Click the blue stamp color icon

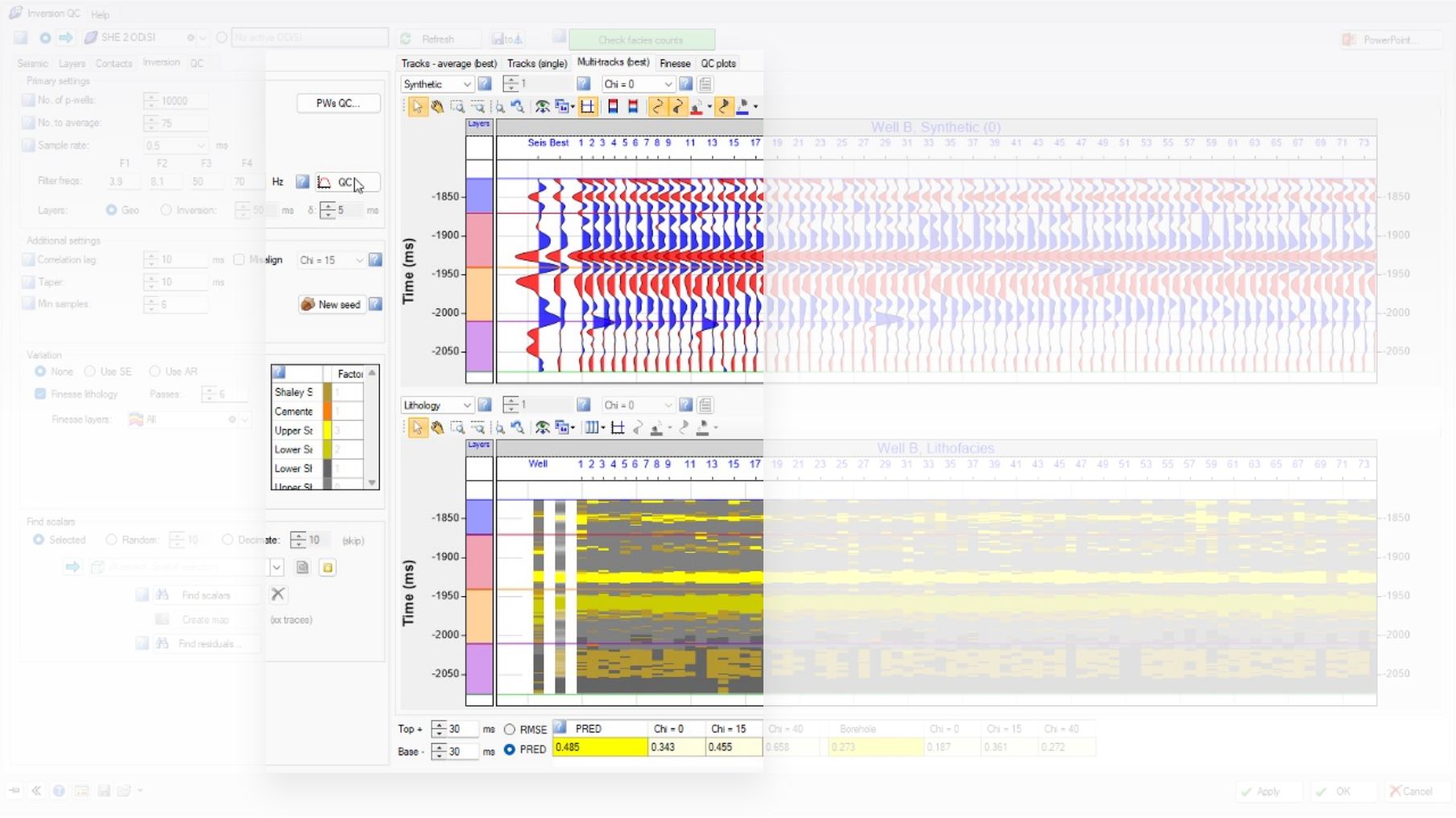(742, 106)
